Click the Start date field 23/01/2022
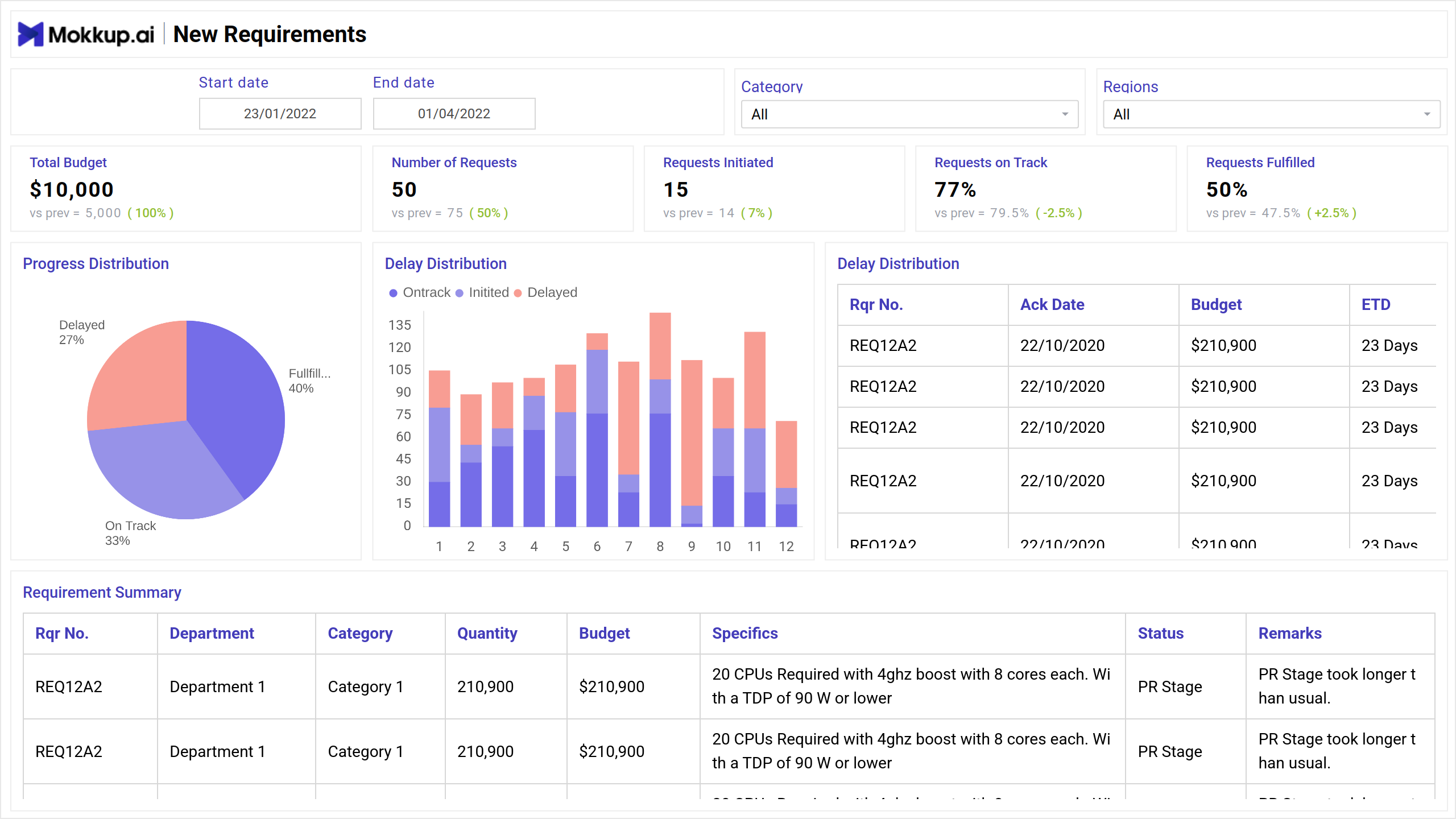 [280, 114]
